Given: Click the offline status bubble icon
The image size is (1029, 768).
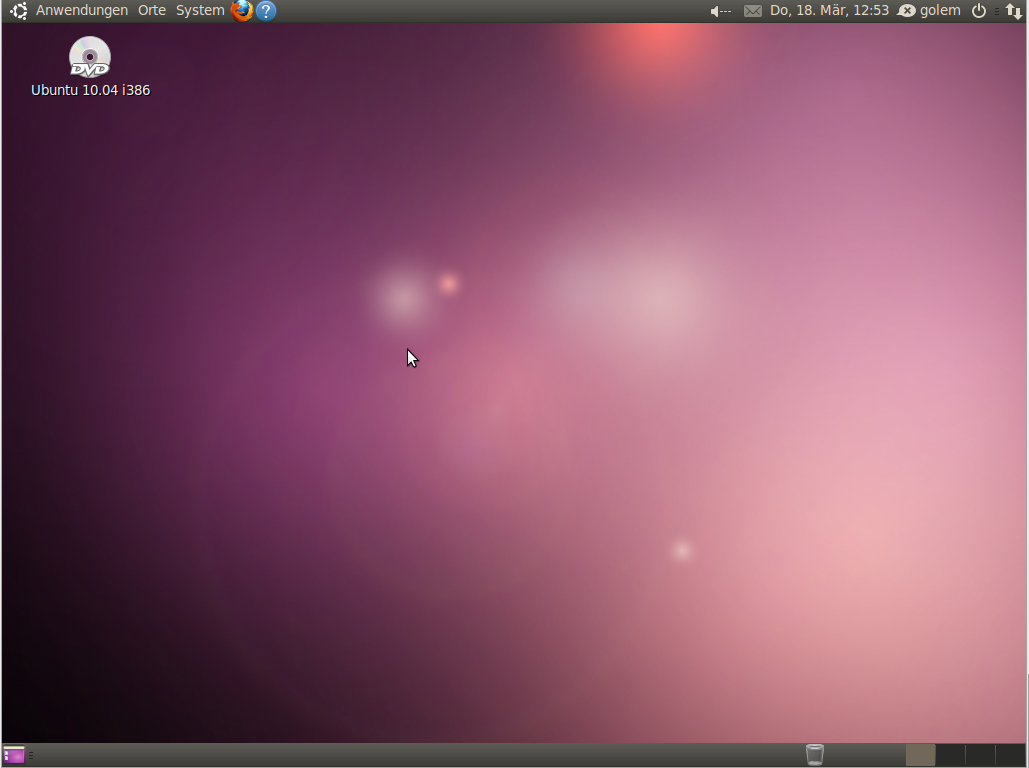Looking at the screenshot, I should click(x=905, y=10).
